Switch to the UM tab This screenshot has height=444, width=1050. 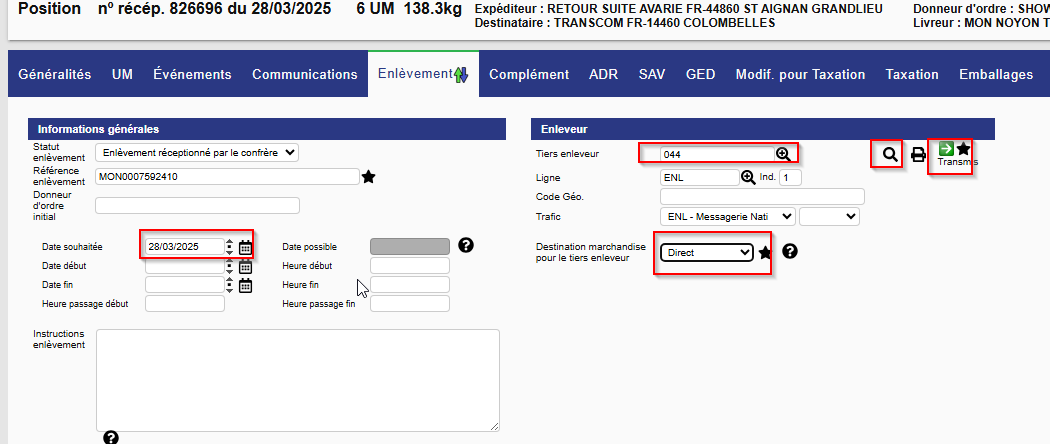pyautogui.click(x=122, y=74)
